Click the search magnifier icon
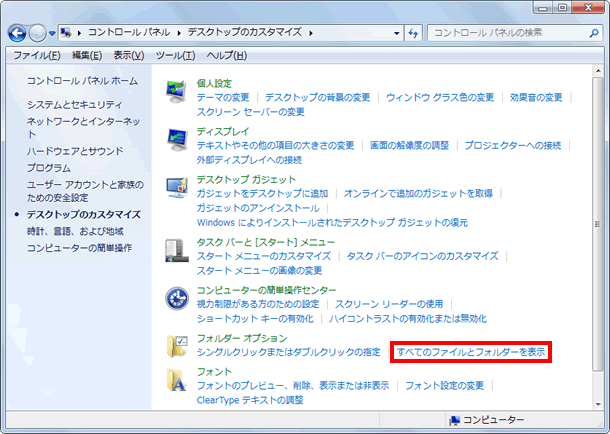610x434 pixels. pyautogui.click(x=594, y=33)
